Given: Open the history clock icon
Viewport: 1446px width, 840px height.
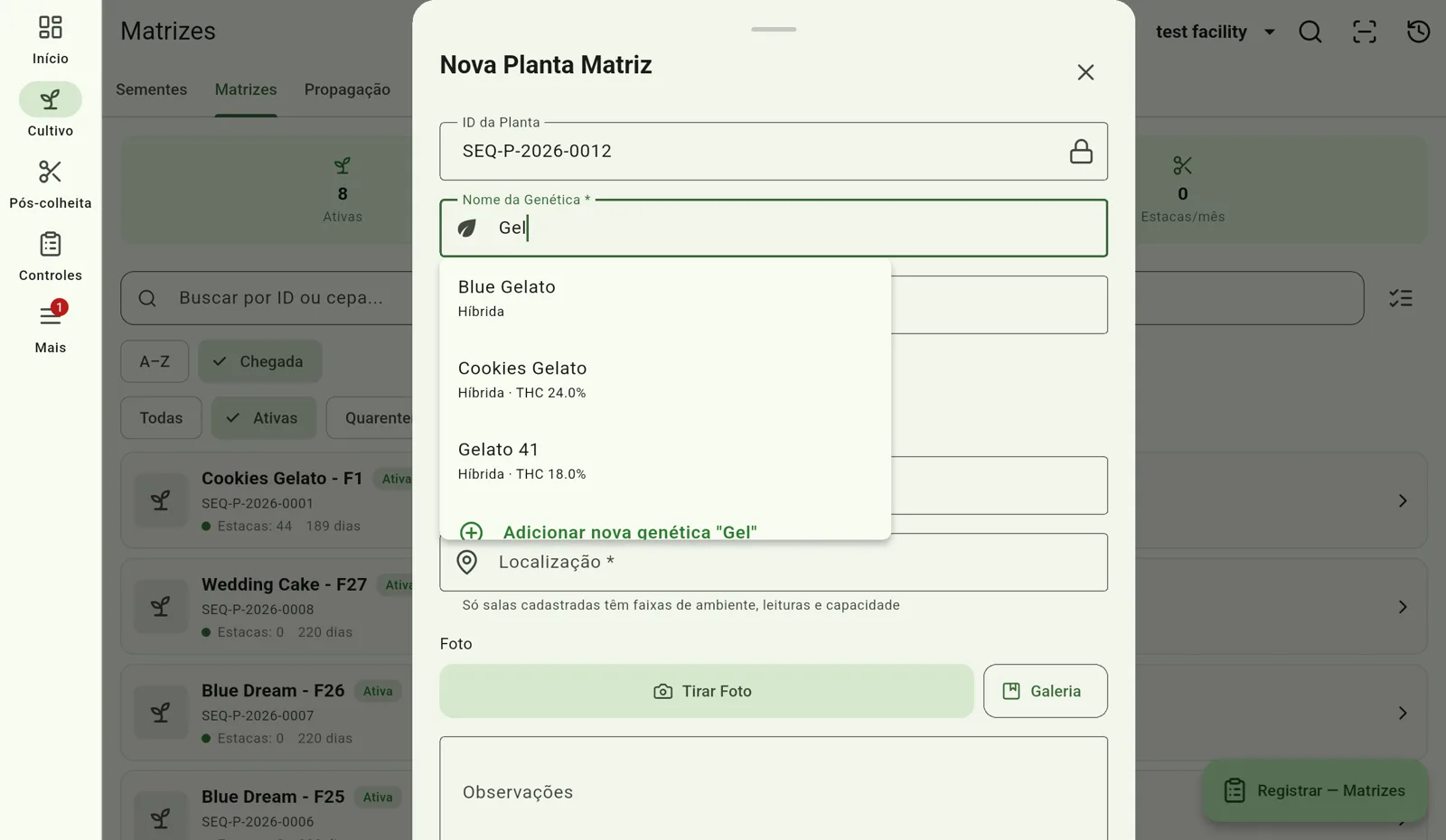Looking at the screenshot, I should pos(1418,32).
